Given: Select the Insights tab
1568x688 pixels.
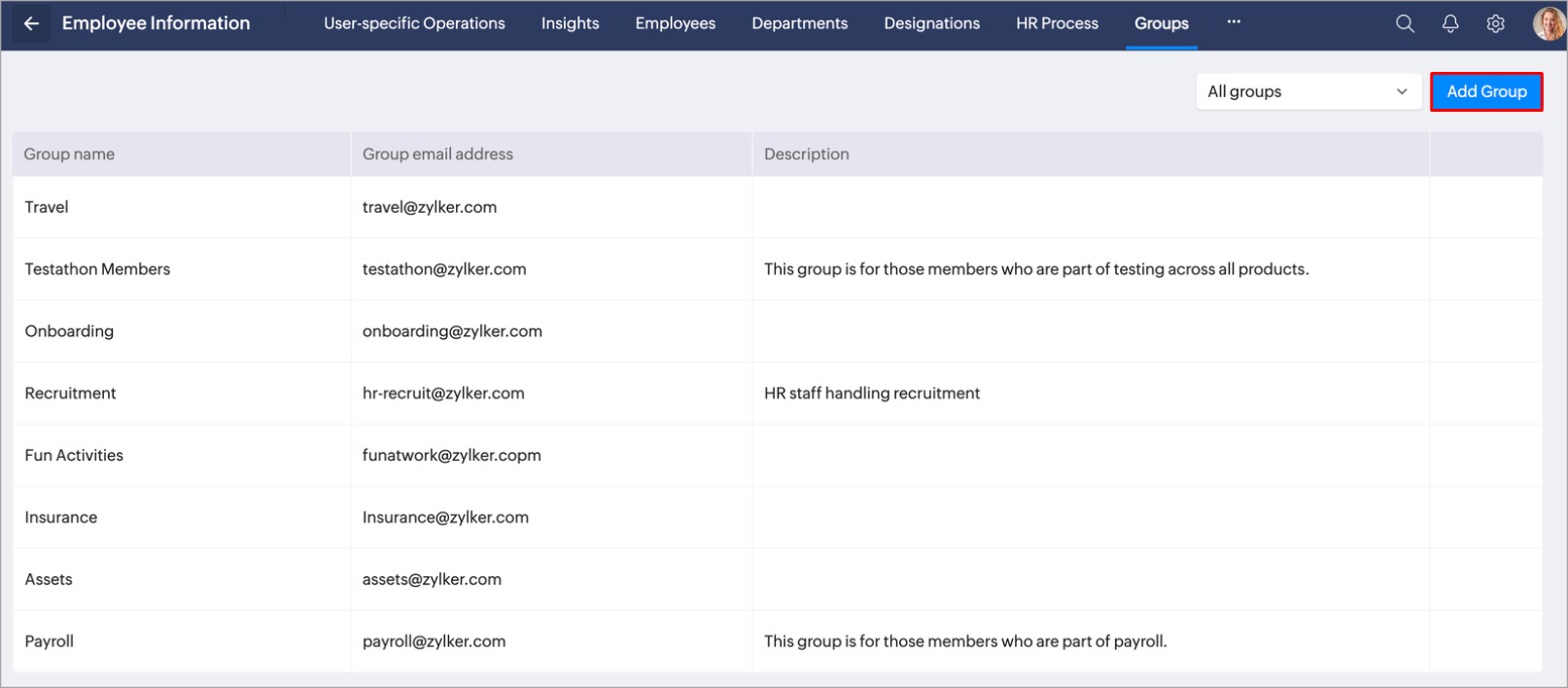Looking at the screenshot, I should [x=570, y=23].
